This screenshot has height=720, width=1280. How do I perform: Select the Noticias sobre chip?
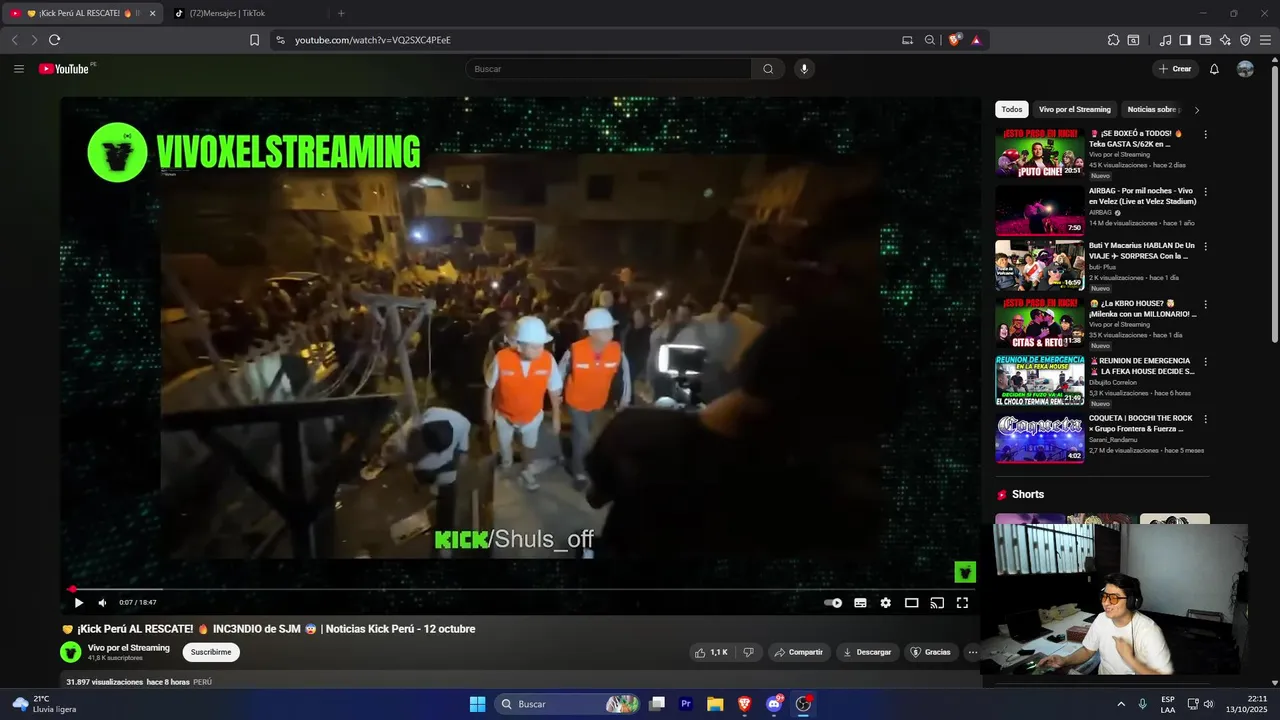pos(1152,110)
